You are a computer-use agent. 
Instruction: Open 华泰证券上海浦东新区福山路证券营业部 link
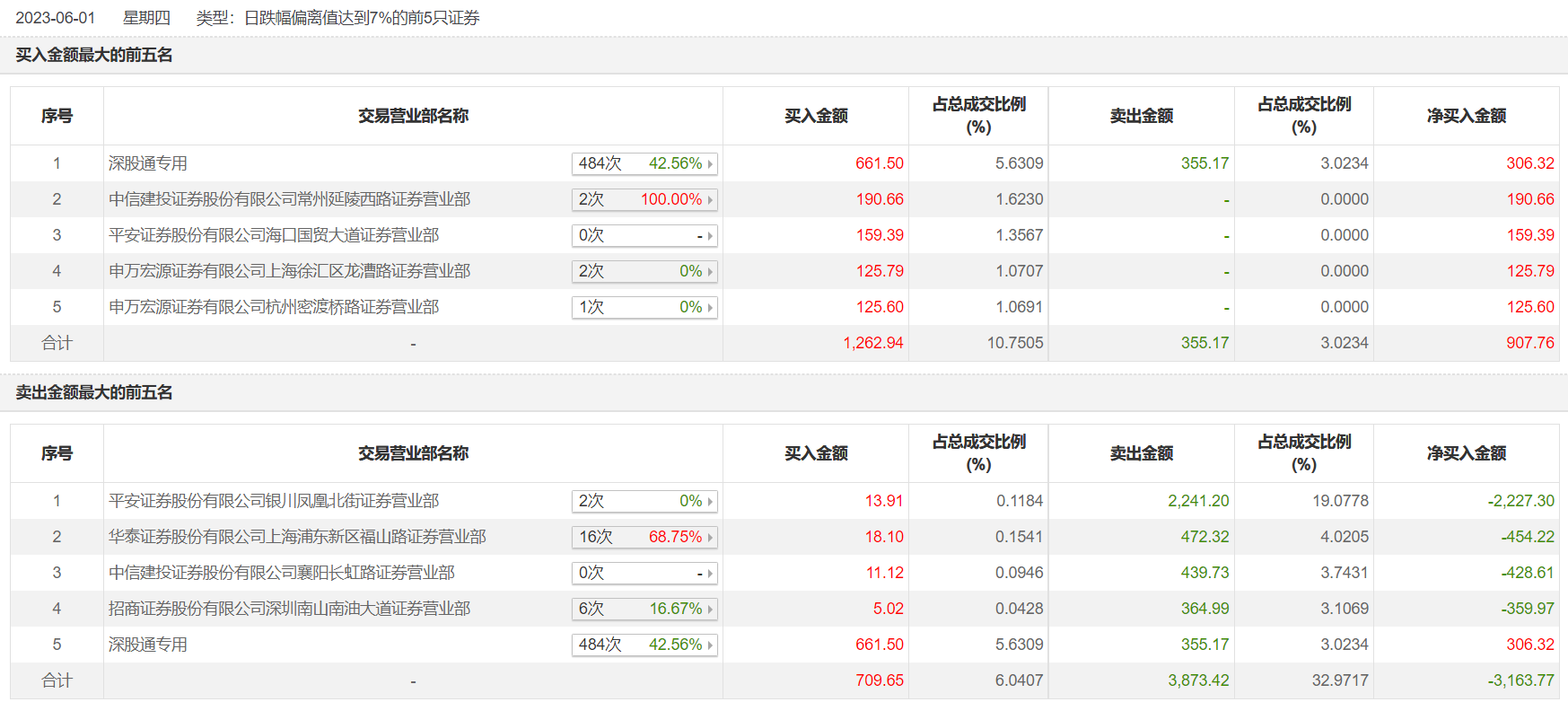297,537
